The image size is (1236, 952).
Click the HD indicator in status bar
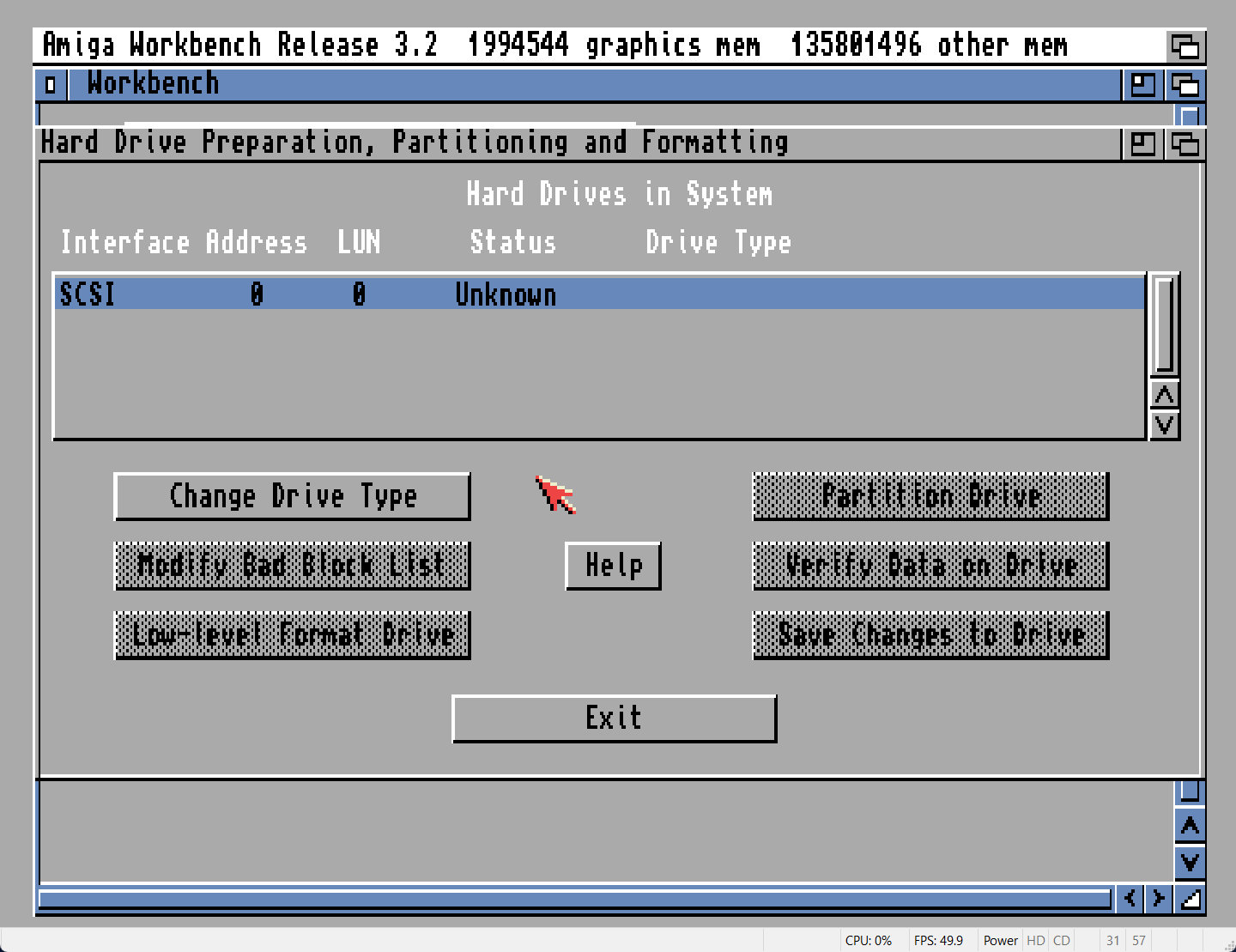tap(1036, 941)
